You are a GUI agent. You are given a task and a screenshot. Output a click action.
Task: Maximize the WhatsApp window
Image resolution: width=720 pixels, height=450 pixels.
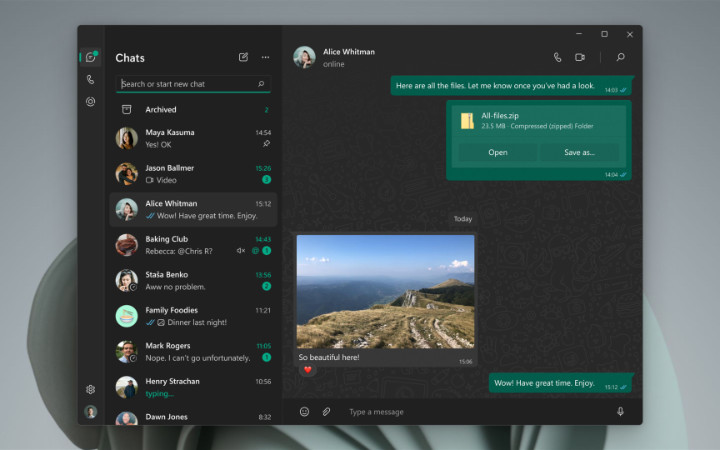click(605, 34)
